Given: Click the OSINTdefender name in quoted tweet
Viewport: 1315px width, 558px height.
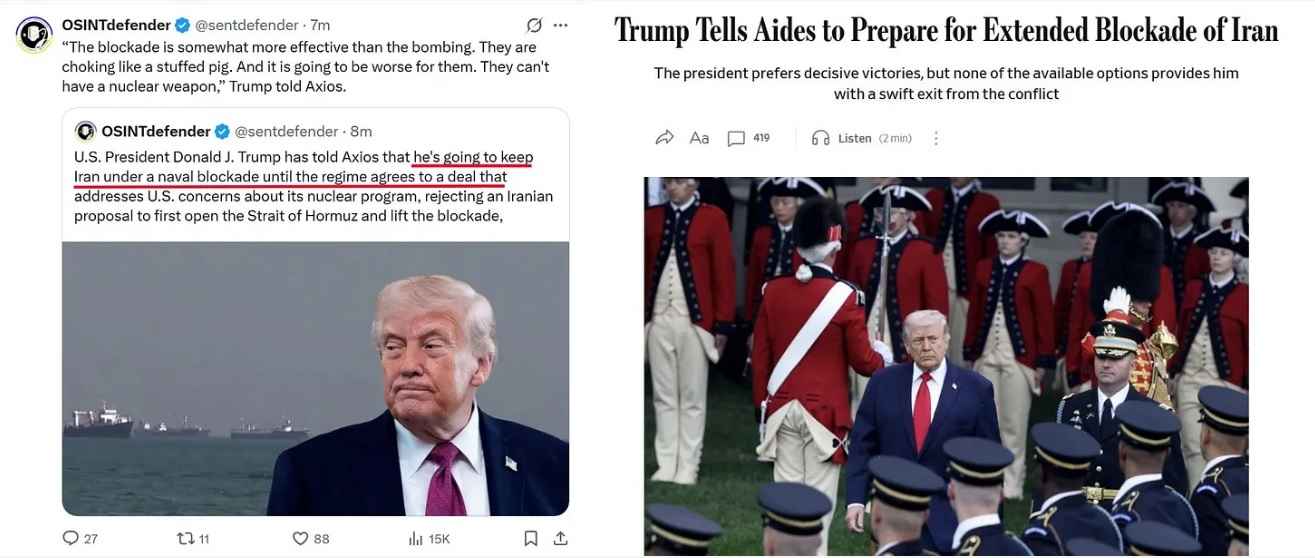Looking at the screenshot, I should [156, 131].
